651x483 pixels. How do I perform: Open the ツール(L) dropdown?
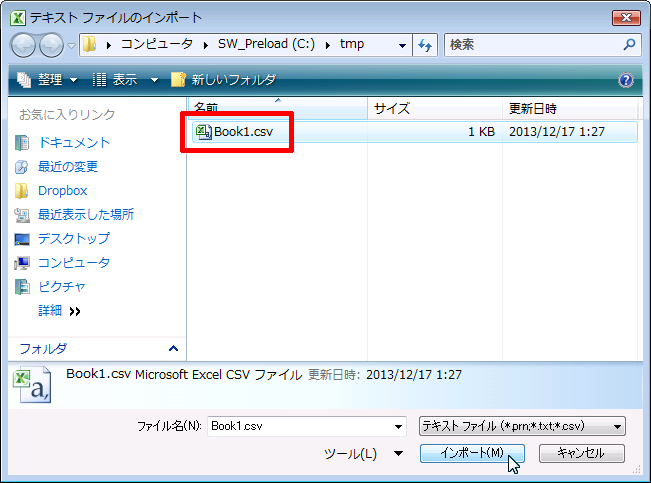click(x=364, y=454)
